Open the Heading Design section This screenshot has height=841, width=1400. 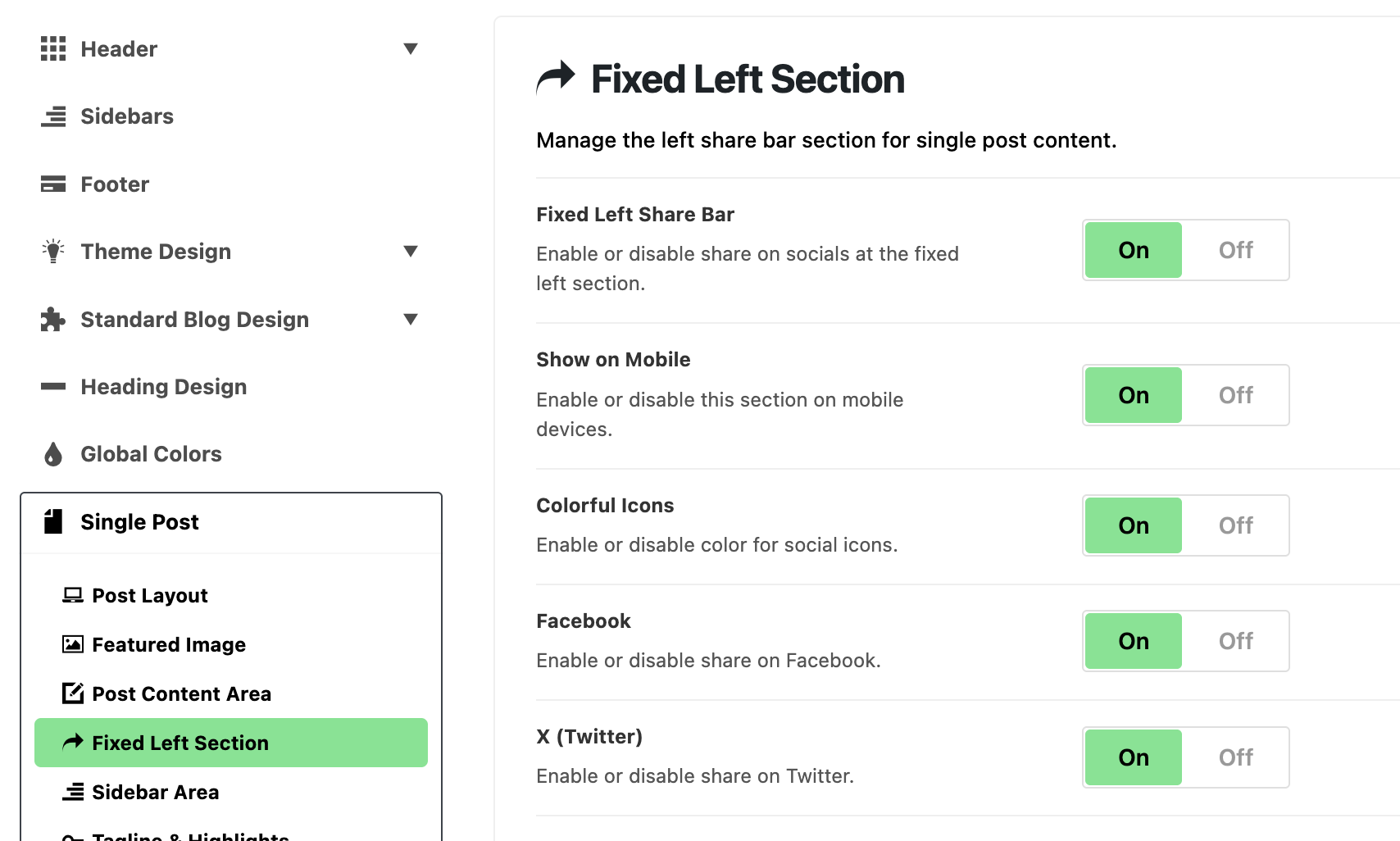(x=163, y=387)
